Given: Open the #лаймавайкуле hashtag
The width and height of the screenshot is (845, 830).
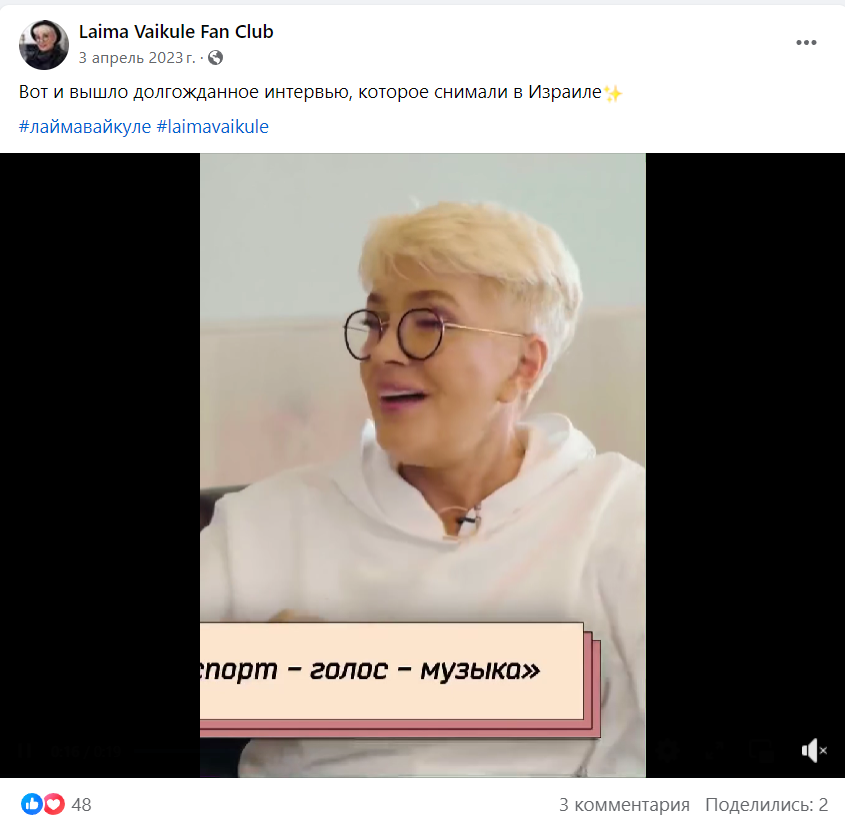Looking at the screenshot, I should [85, 127].
